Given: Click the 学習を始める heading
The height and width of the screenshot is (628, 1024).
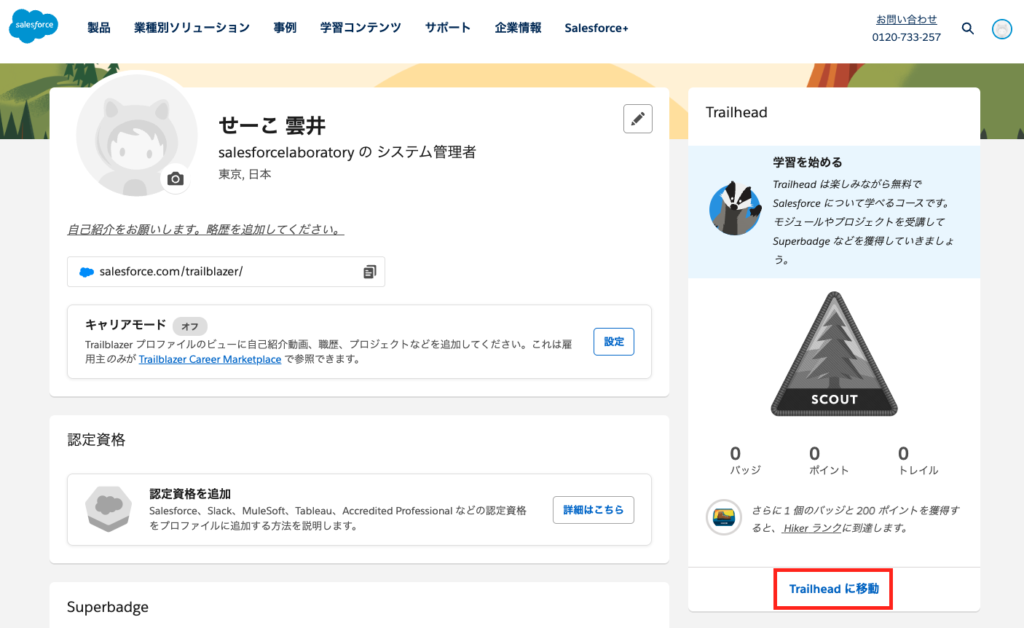Looking at the screenshot, I should [807, 163].
